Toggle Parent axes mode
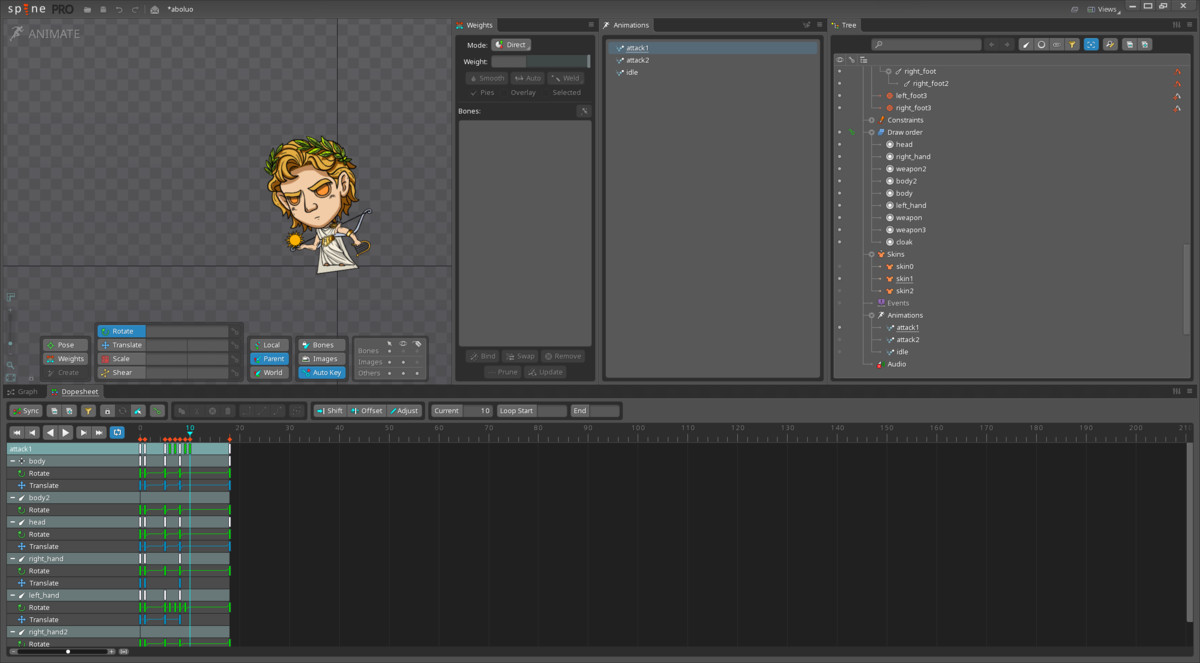 point(270,359)
